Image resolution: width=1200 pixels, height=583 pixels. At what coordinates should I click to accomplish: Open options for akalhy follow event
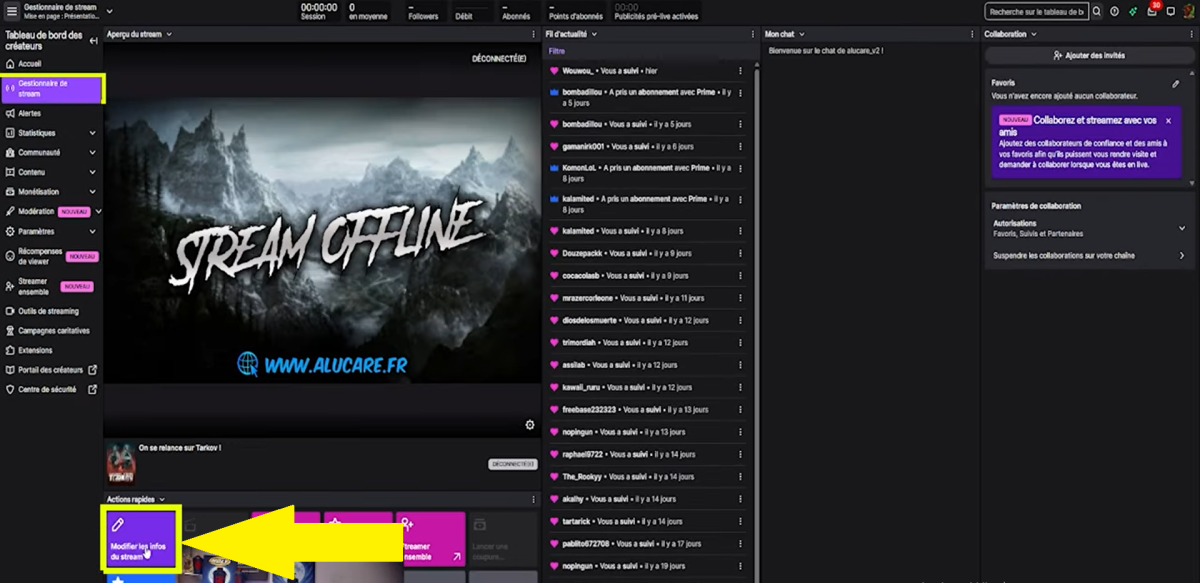[740, 498]
